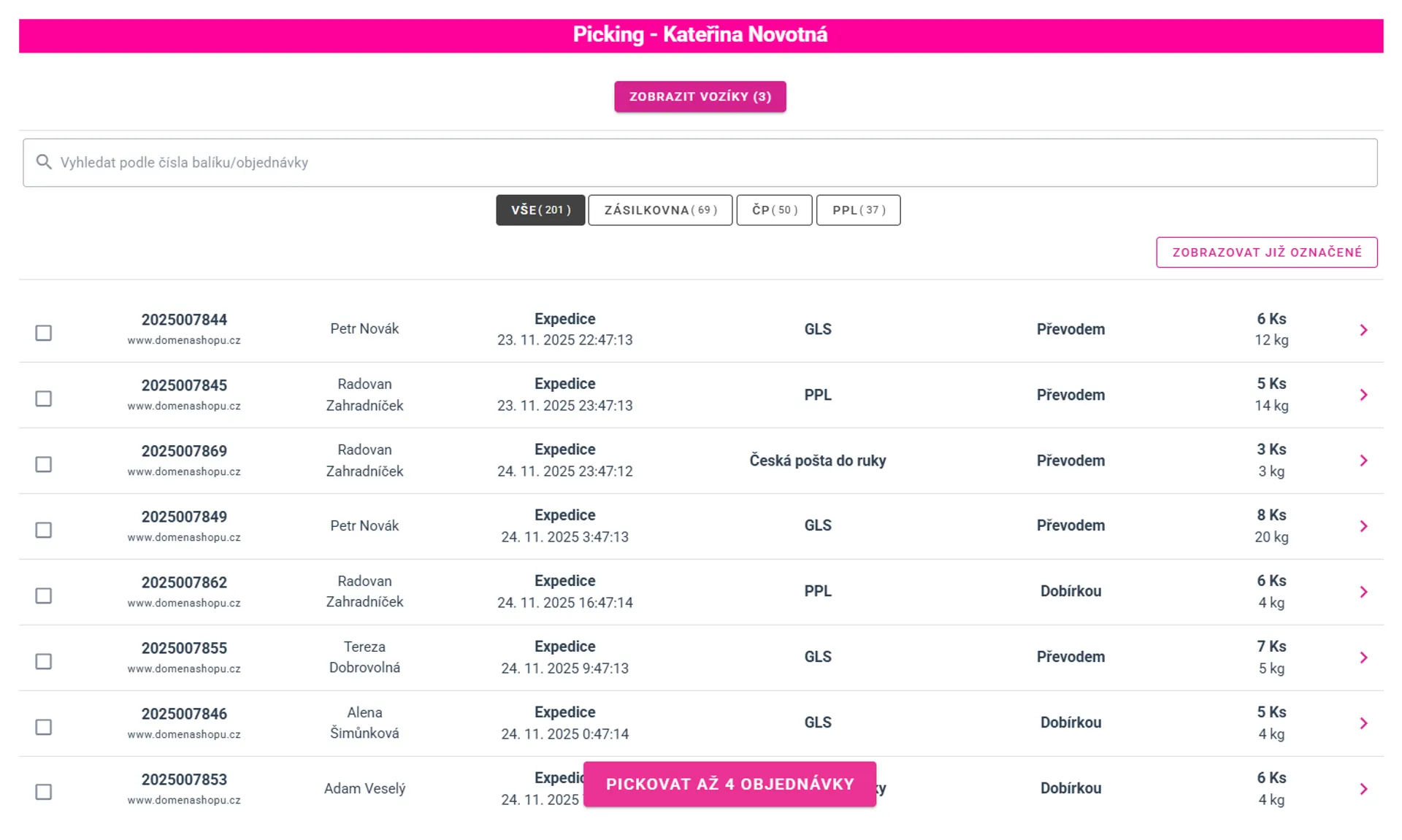Viewport: 1402px width, 840px height.
Task: Open order 2025007855 chevron arrow
Action: click(1363, 658)
